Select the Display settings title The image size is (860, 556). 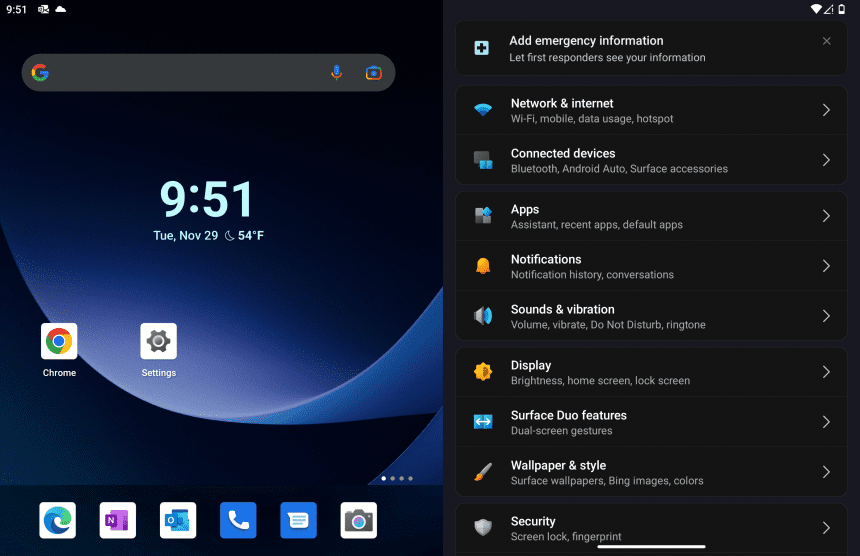(x=531, y=366)
